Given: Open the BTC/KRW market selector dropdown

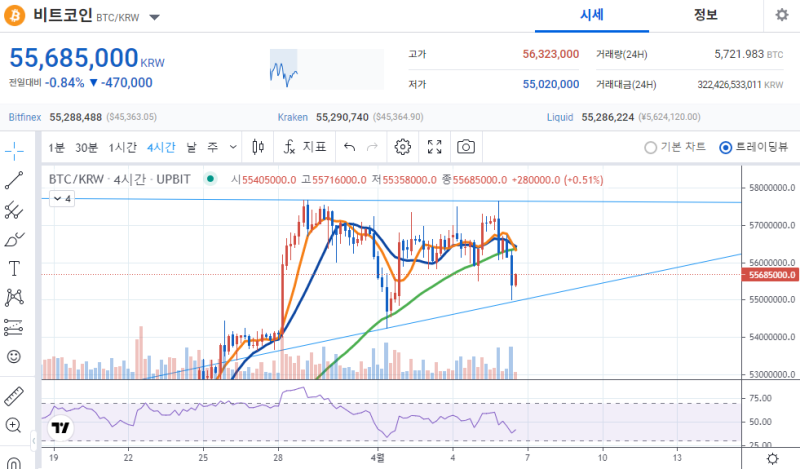Looking at the screenshot, I should pyautogui.click(x=155, y=17).
